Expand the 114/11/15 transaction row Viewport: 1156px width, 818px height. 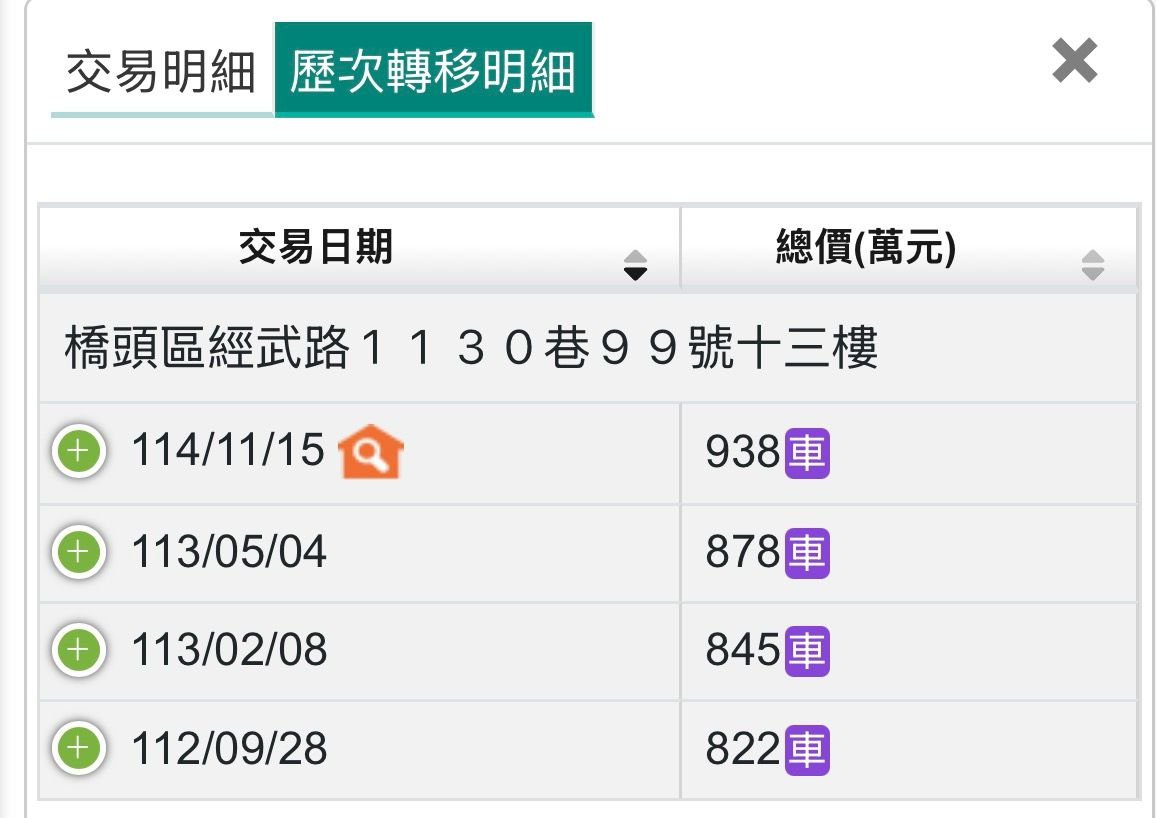pos(79,452)
